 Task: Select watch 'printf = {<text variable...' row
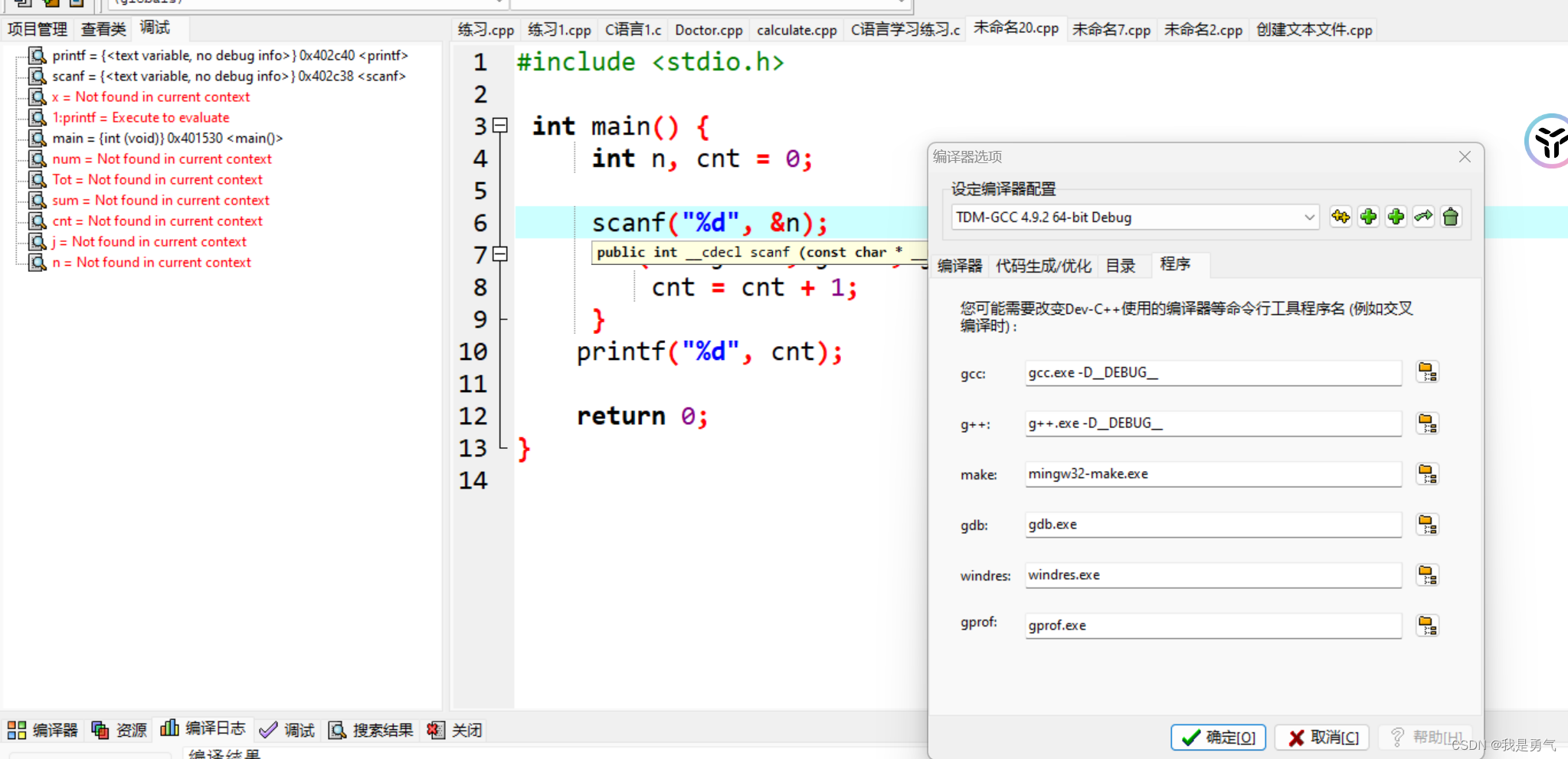click(x=230, y=55)
